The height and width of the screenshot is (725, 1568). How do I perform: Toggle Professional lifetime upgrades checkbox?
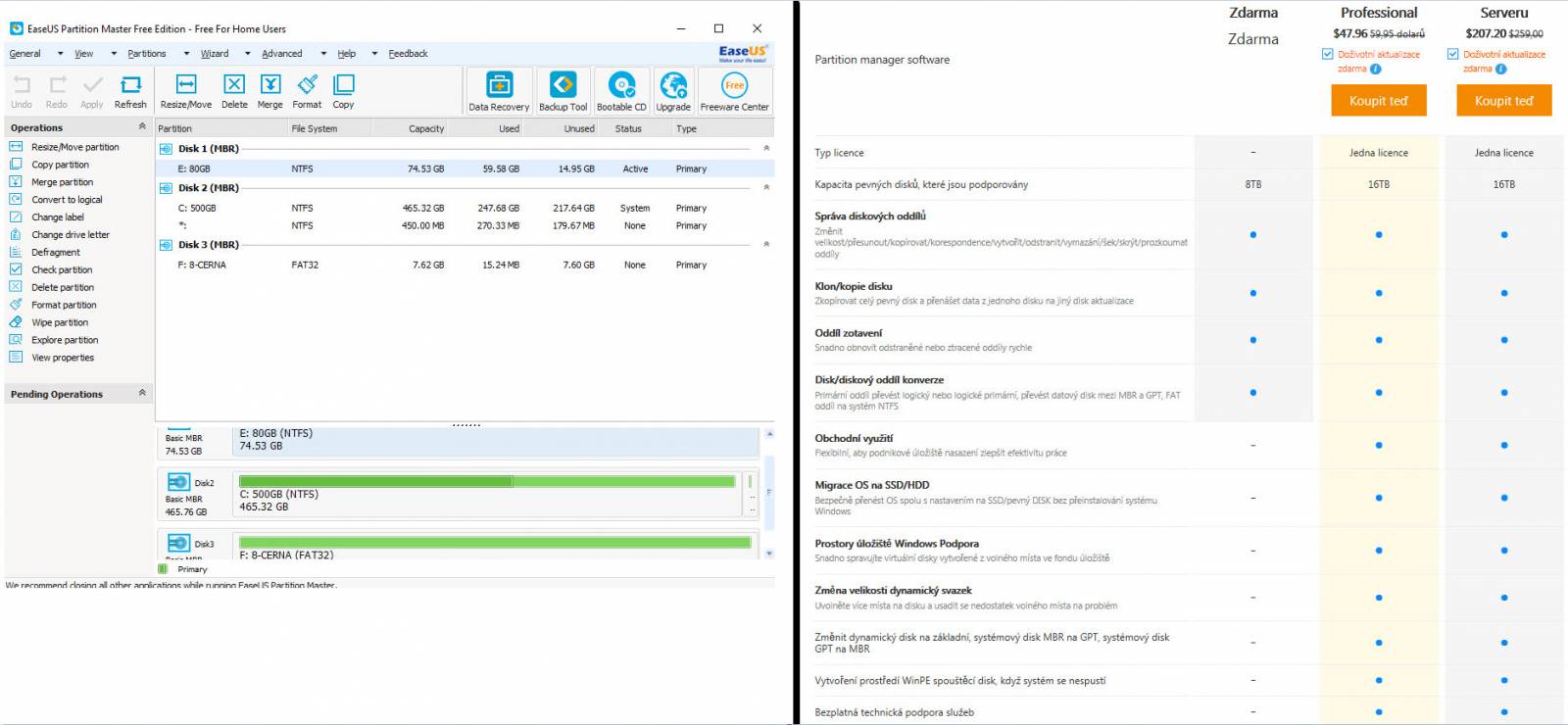(1327, 55)
